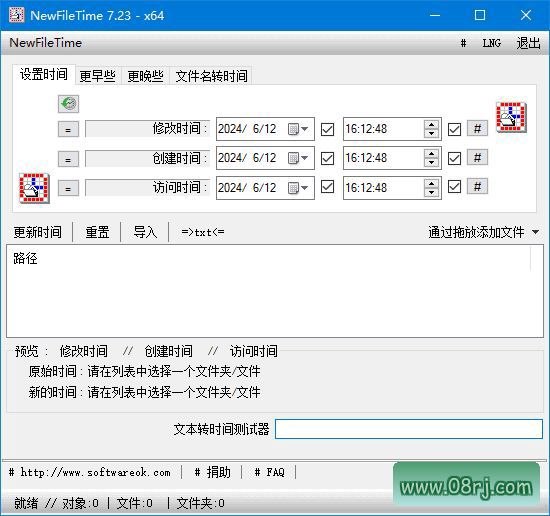The width and height of the screenshot is (550, 516).
Task: Click the # 捐助 donate link
Action: point(213,473)
